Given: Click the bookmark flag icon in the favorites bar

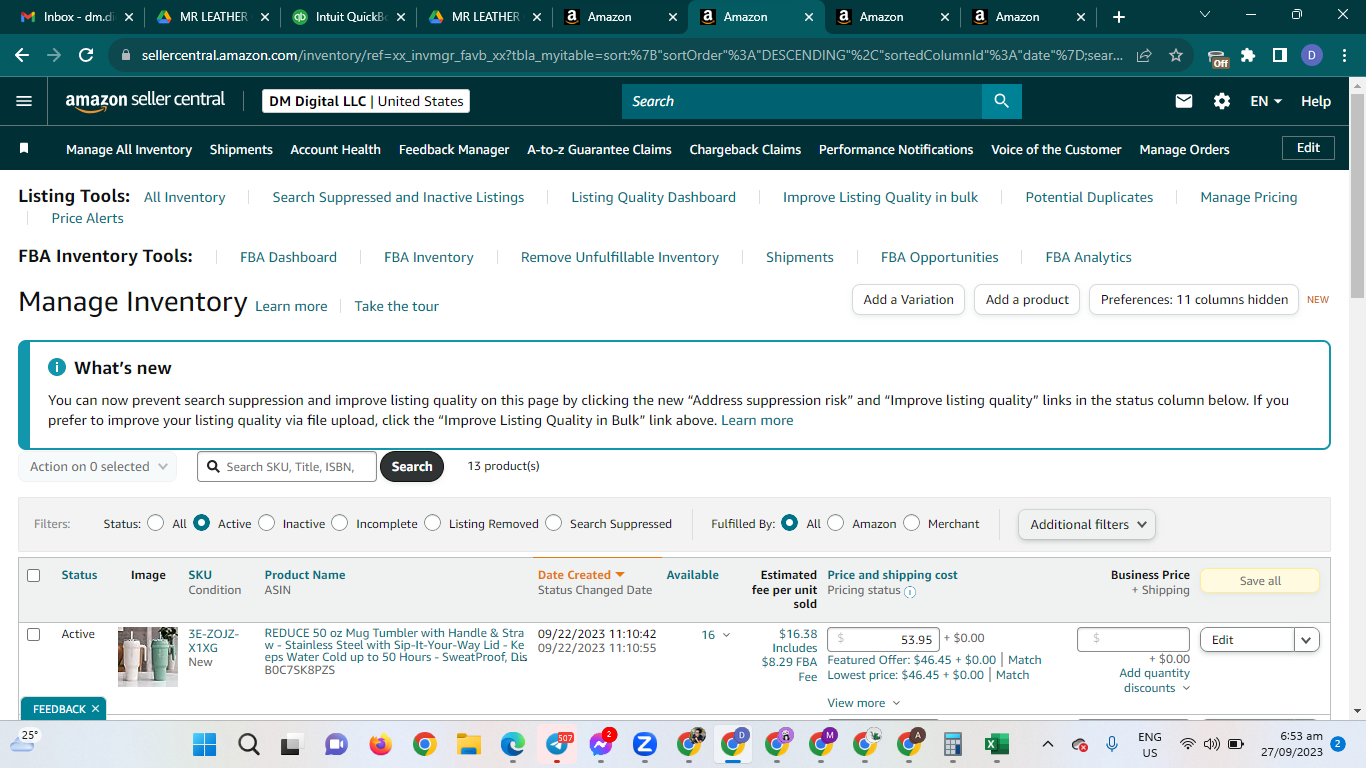Looking at the screenshot, I should (24, 148).
